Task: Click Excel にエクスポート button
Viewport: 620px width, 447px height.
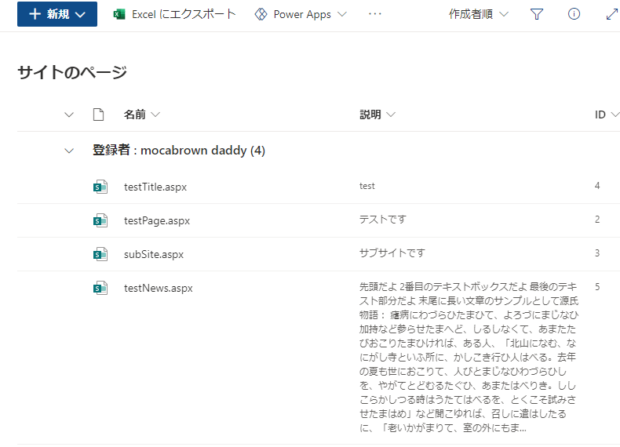Action: coord(174,14)
